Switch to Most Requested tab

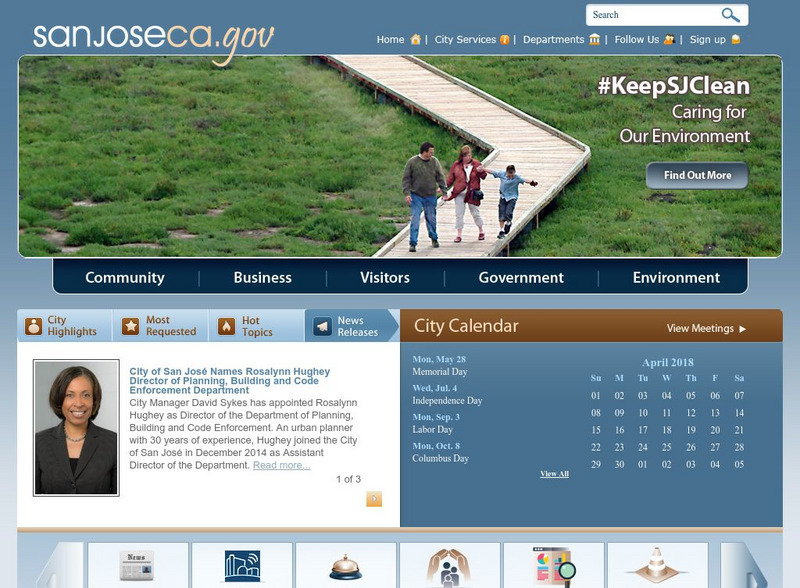coord(161,325)
